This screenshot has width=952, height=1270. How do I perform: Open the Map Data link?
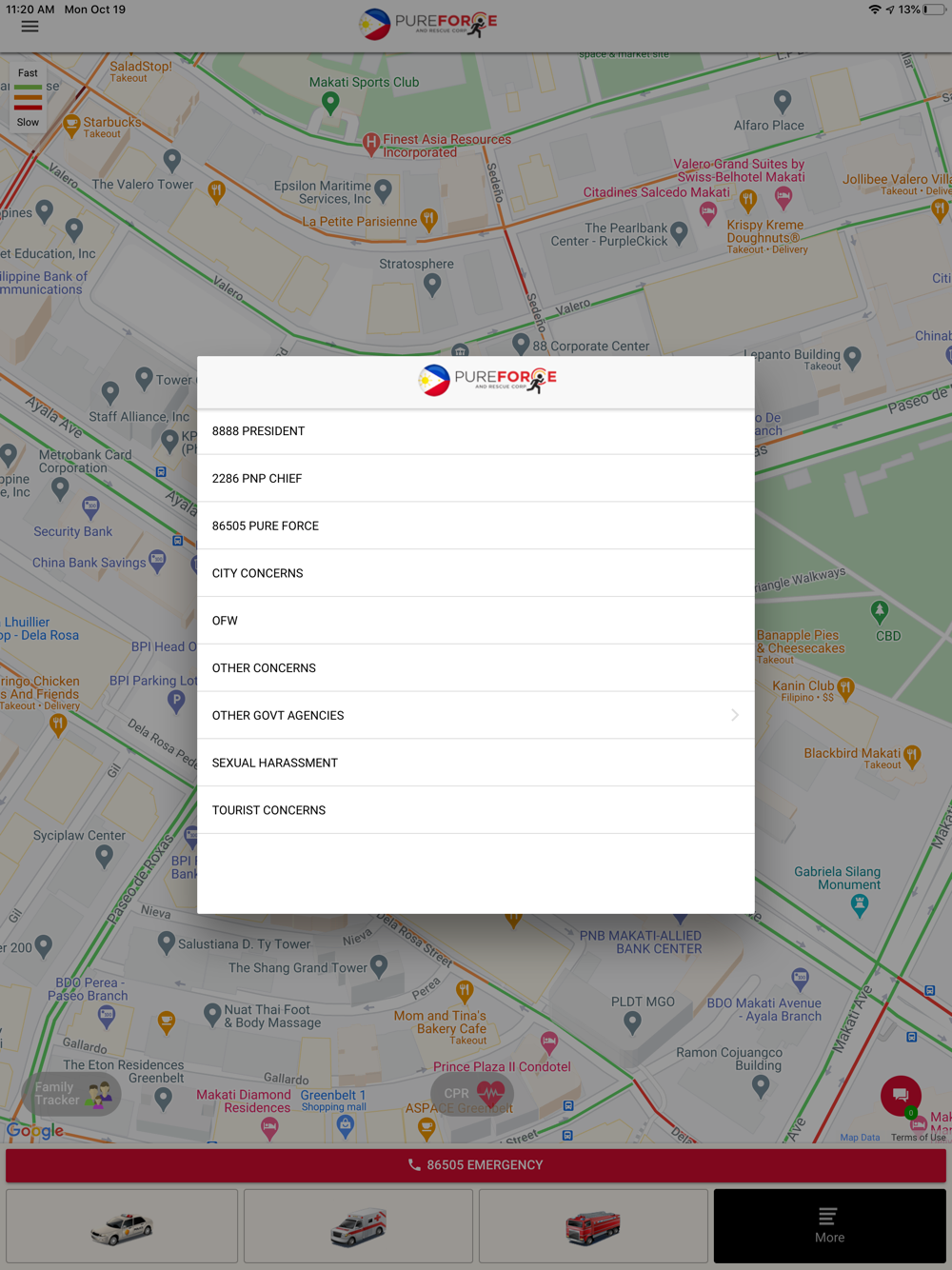pyautogui.click(x=860, y=1138)
